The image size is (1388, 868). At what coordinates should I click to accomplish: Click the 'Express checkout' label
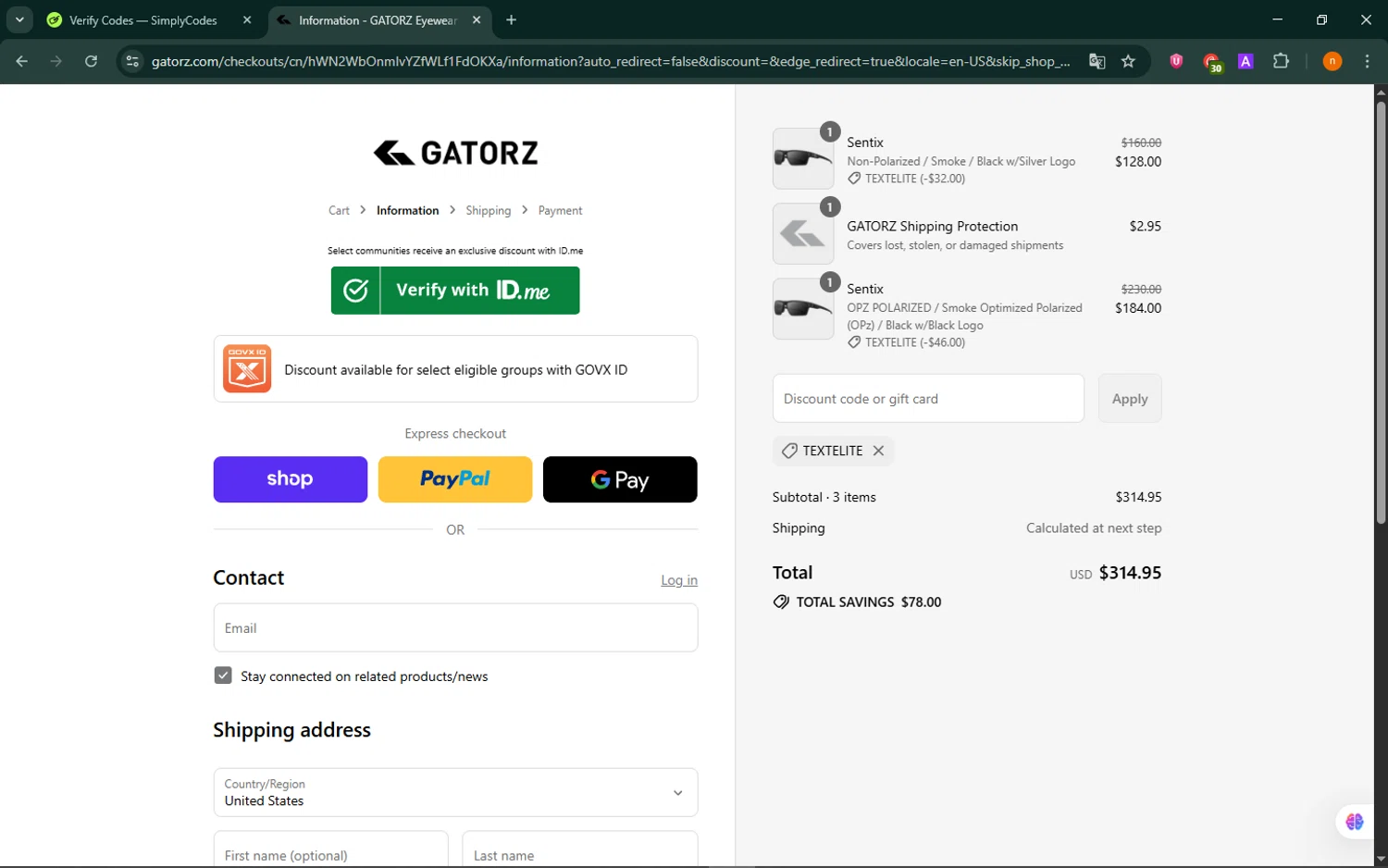coord(455,434)
